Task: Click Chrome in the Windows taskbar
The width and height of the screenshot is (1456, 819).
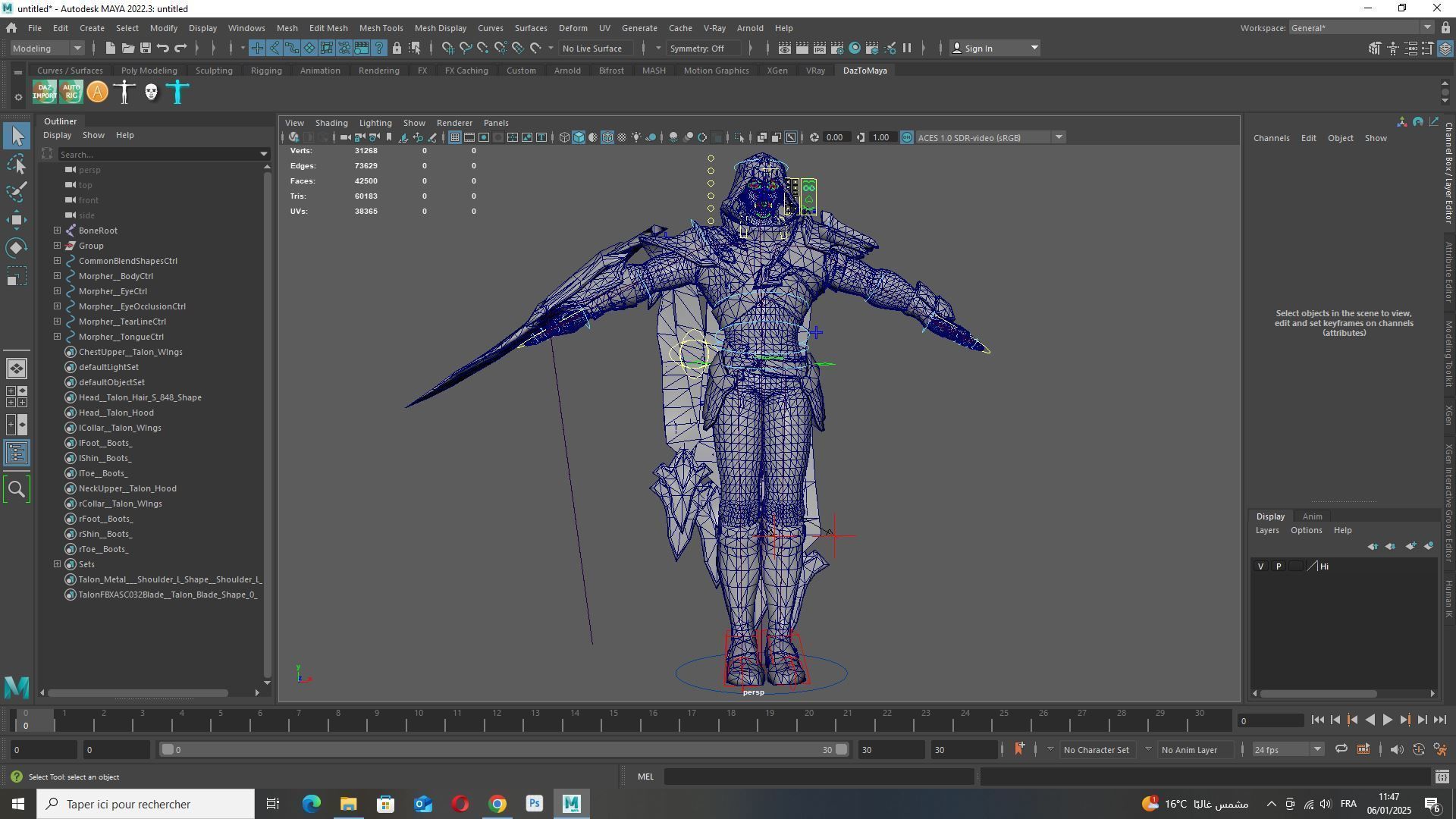Action: pyautogui.click(x=497, y=804)
